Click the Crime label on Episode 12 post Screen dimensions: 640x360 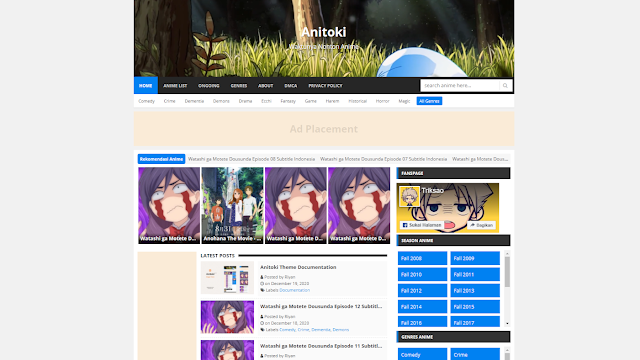click(303, 330)
